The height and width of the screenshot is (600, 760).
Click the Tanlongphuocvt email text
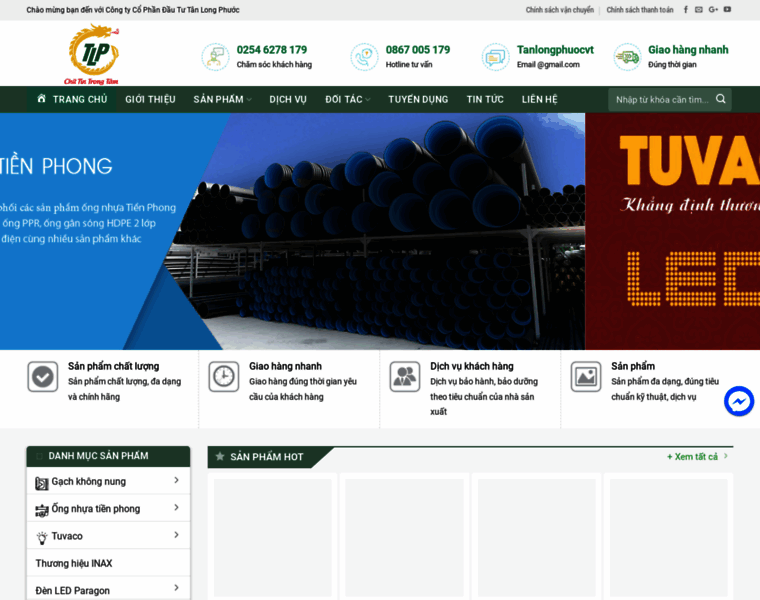point(555,49)
